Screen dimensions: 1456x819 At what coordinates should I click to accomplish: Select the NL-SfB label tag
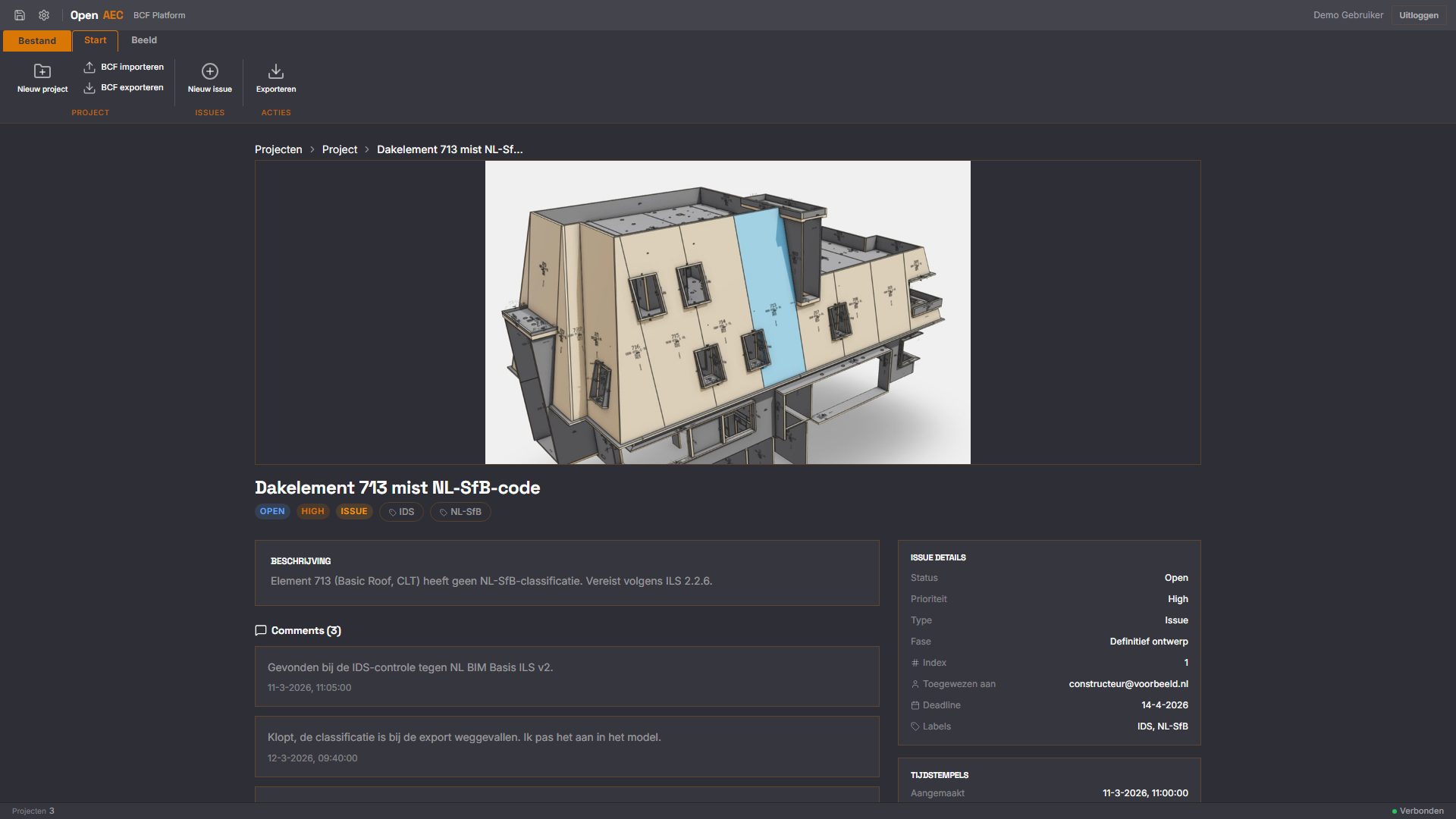(460, 512)
